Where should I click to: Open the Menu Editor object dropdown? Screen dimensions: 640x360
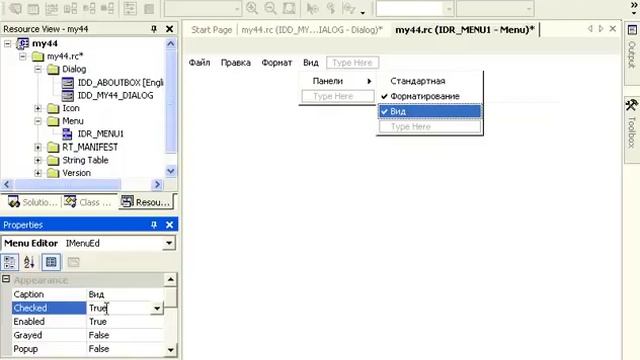pyautogui.click(x=169, y=243)
